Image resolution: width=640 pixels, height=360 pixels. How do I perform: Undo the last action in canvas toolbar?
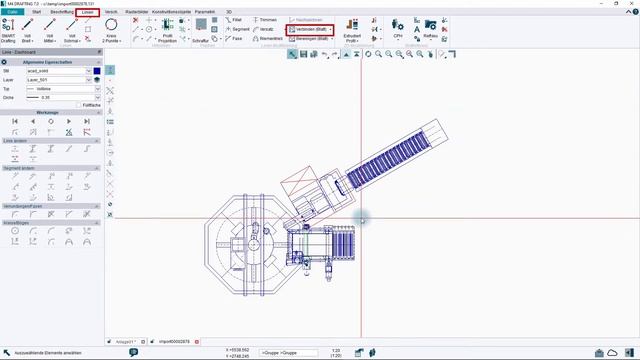324,54
